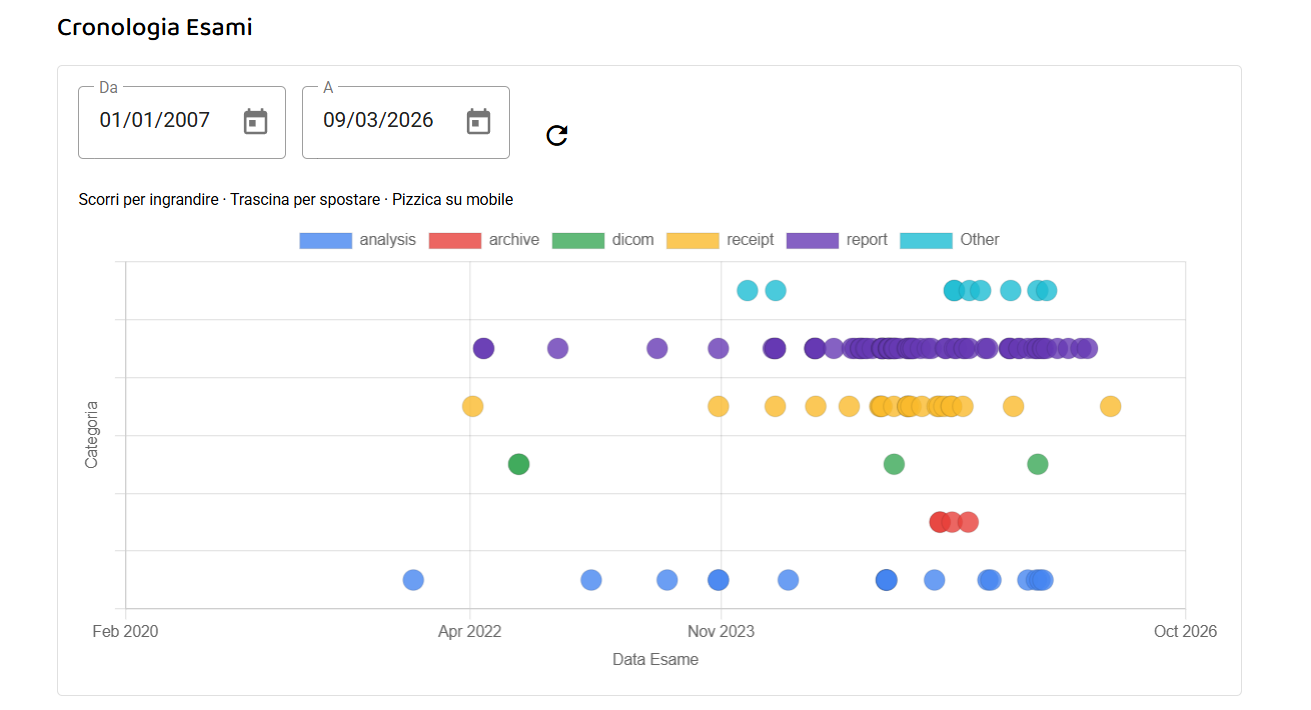Click the refresh icon beside the date fields

pyautogui.click(x=557, y=136)
